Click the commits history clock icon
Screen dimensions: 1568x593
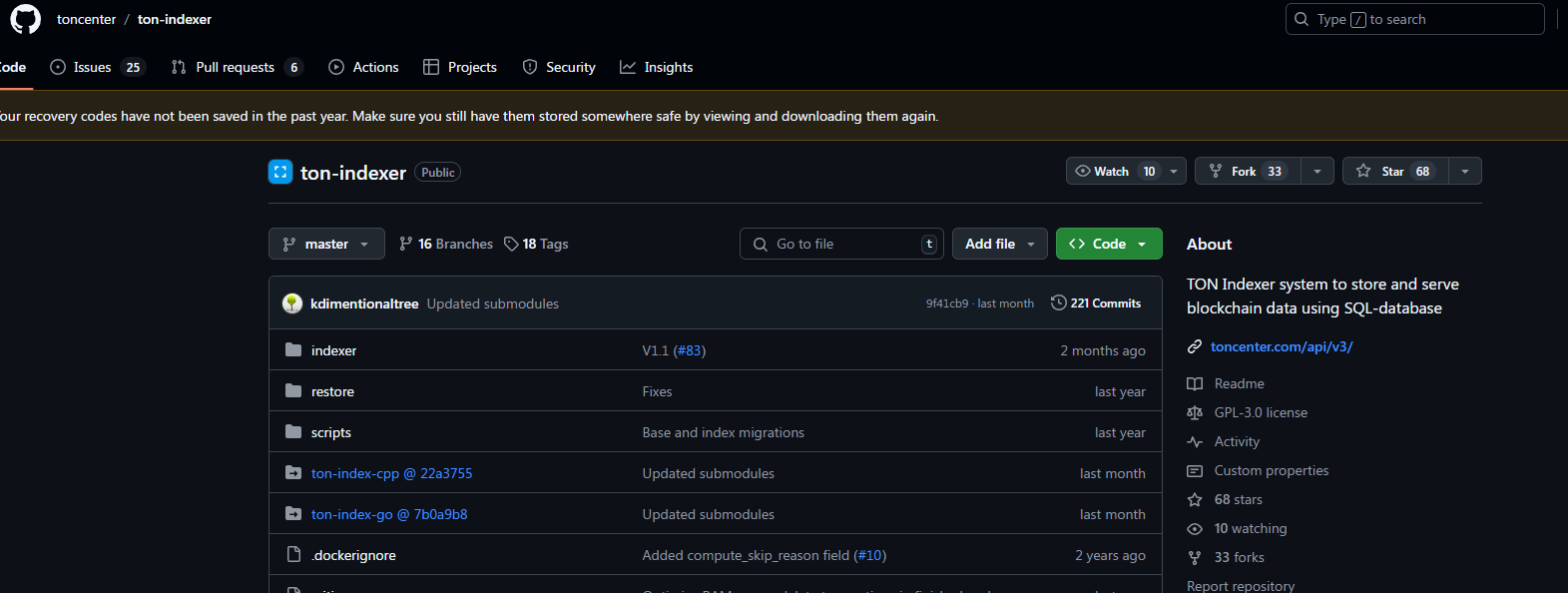click(x=1058, y=302)
